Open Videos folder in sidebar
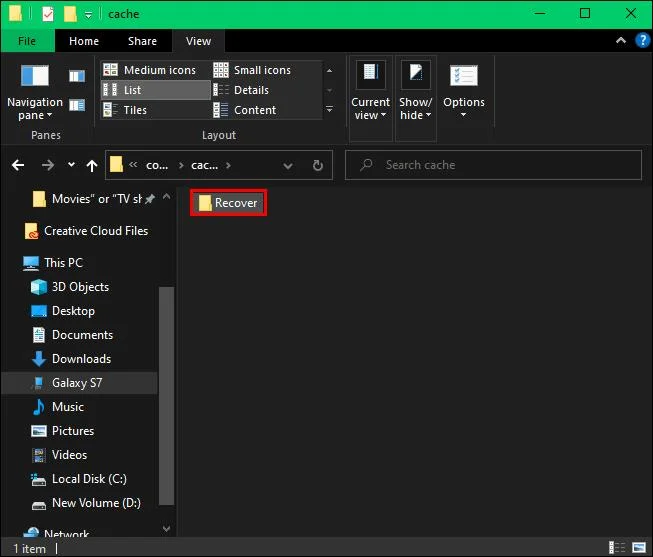The image size is (653, 557). tap(60, 455)
